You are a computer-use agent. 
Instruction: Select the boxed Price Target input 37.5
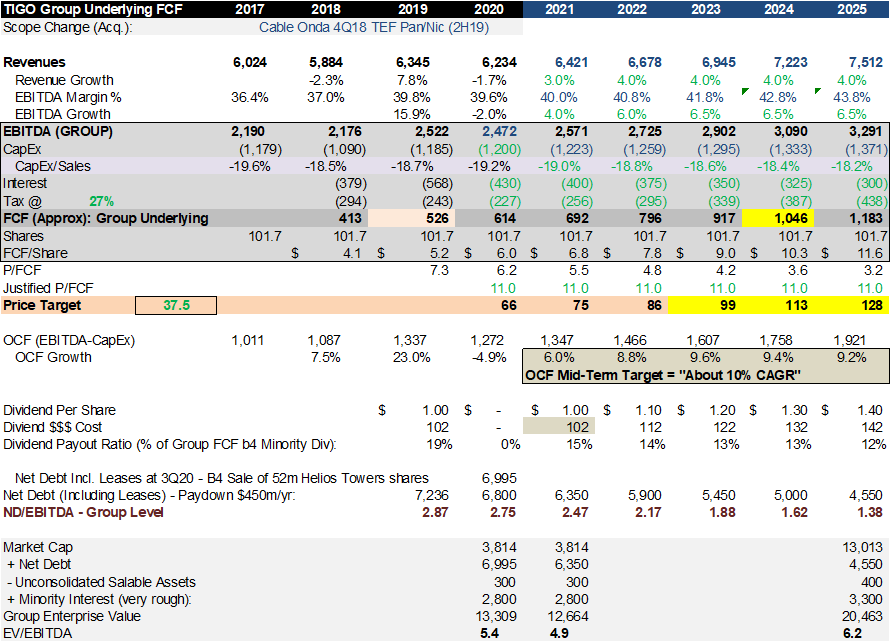point(176,305)
